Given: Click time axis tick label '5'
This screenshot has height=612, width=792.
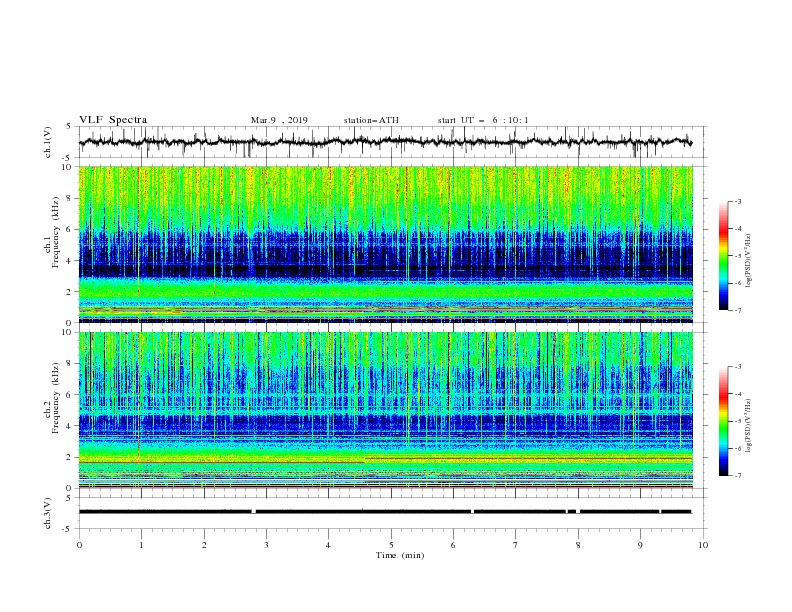Looking at the screenshot, I should coord(391,545).
